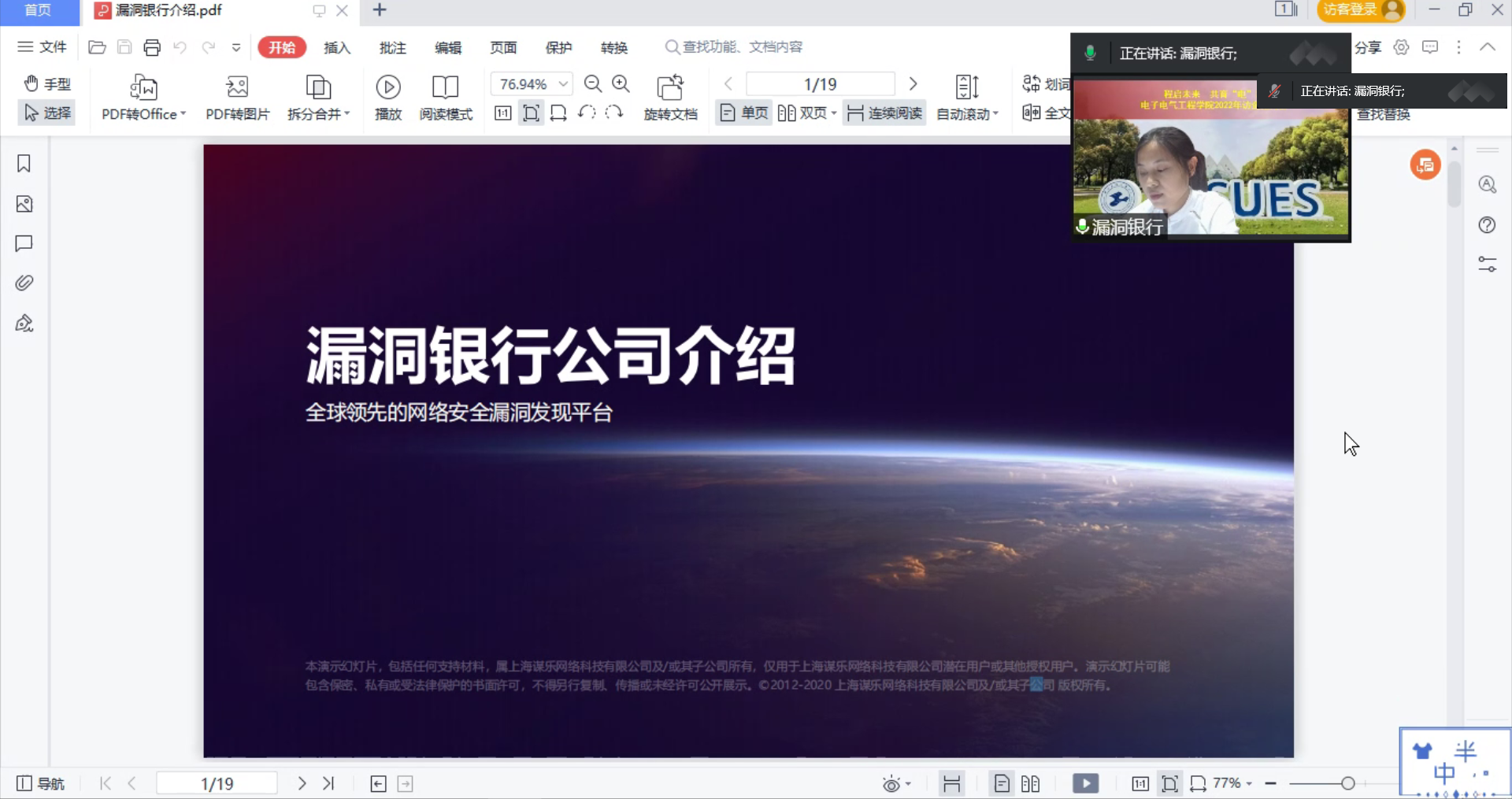Open the attachments paperclip panel

[24, 283]
